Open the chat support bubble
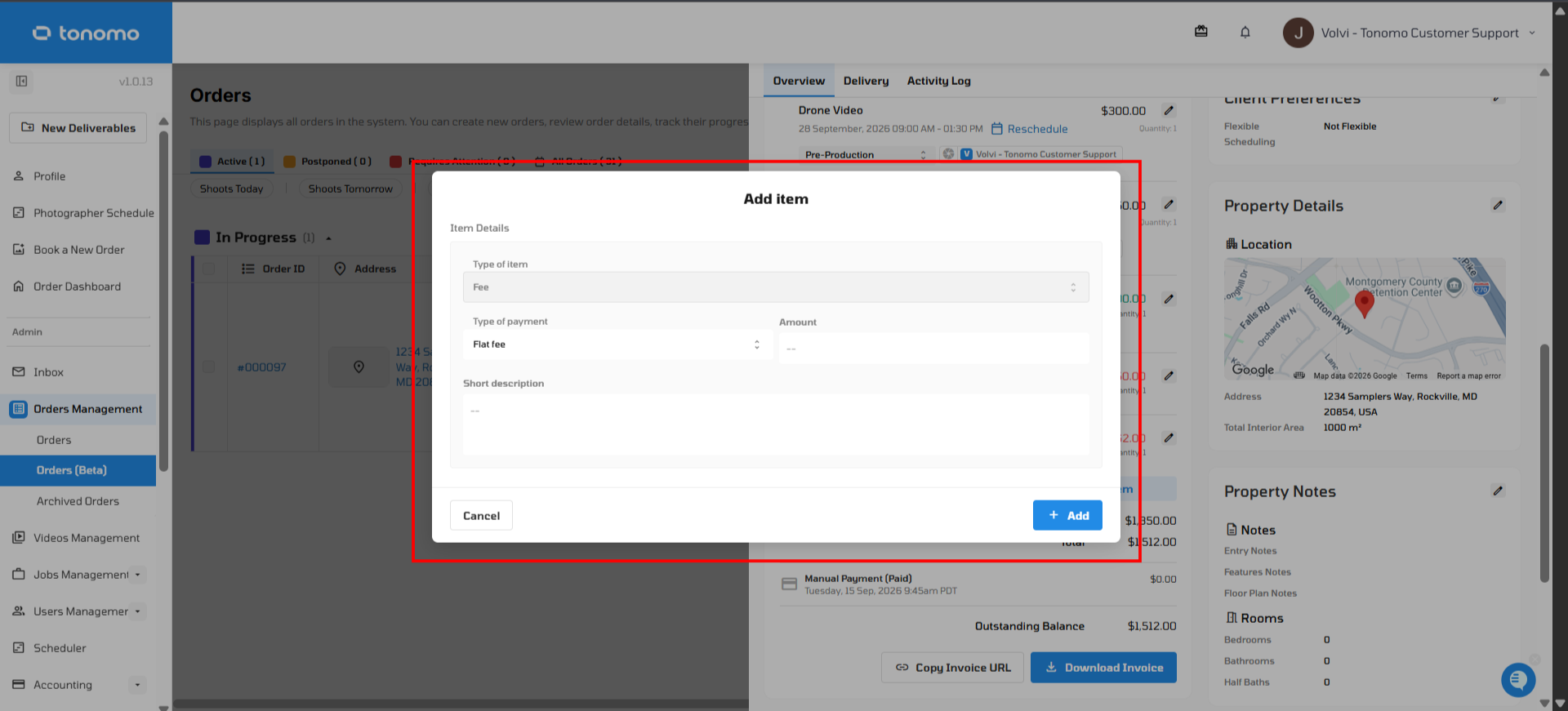This screenshot has height=711, width=1568. click(x=1518, y=679)
